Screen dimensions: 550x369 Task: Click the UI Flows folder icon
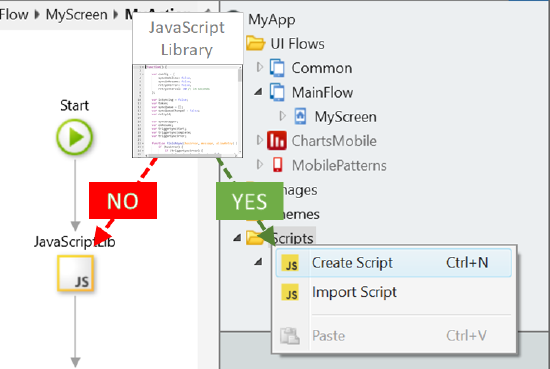coord(255,43)
